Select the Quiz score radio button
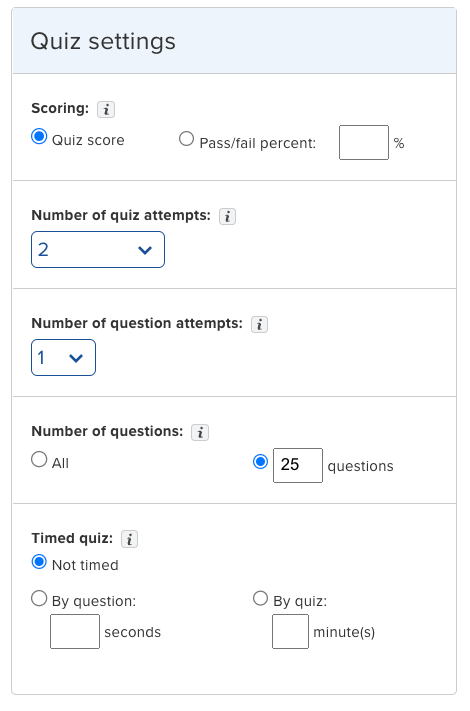 pyautogui.click(x=39, y=136)
